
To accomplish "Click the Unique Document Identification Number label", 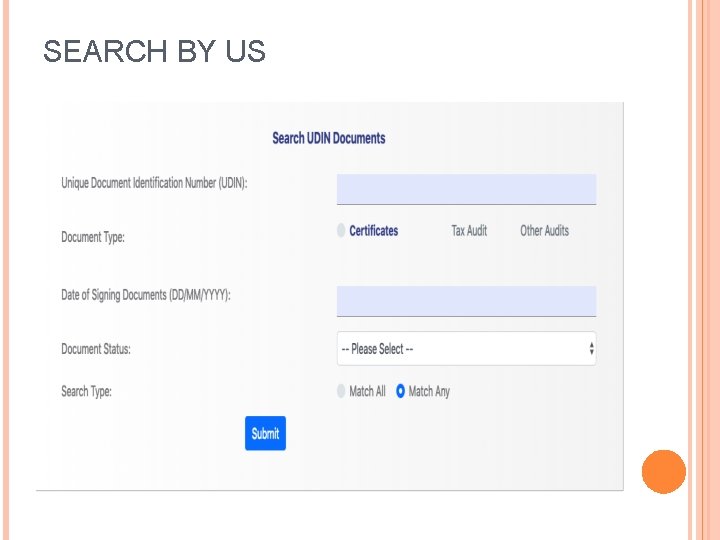I will coord(154,183).
